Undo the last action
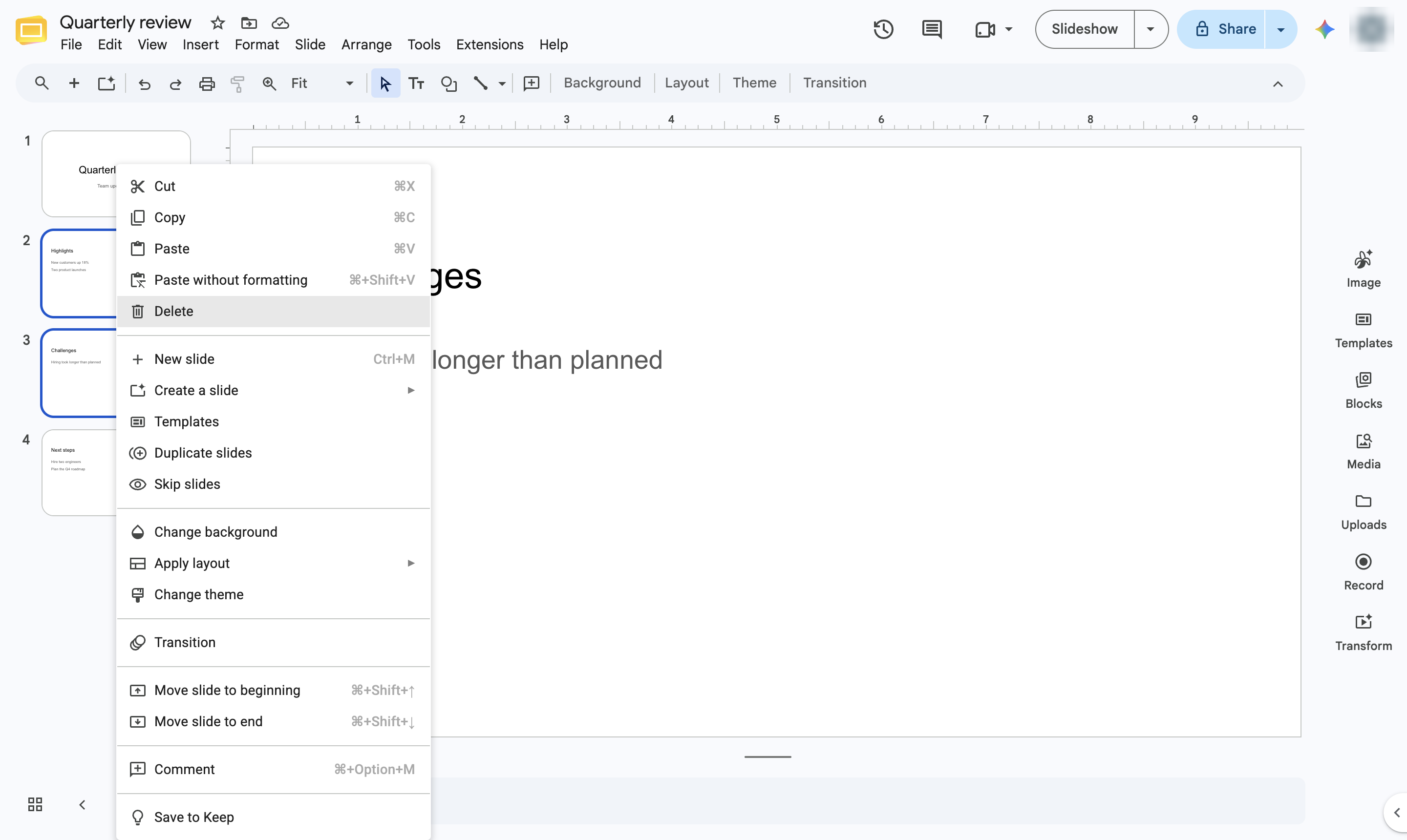 [145, 84]
